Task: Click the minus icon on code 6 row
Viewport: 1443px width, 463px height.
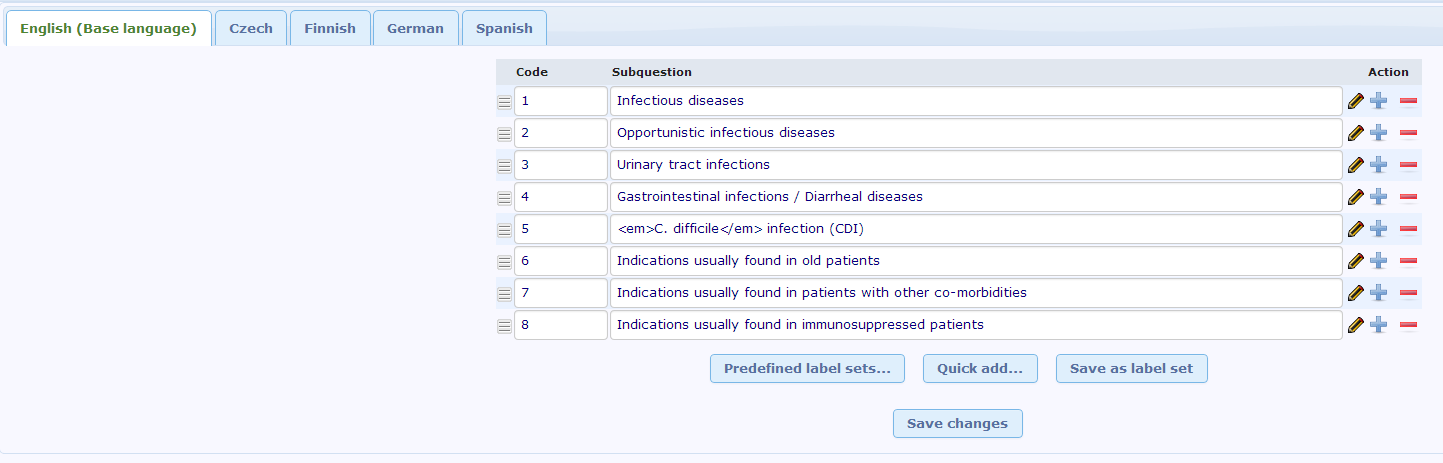Action: click(x=1408, y=261)
